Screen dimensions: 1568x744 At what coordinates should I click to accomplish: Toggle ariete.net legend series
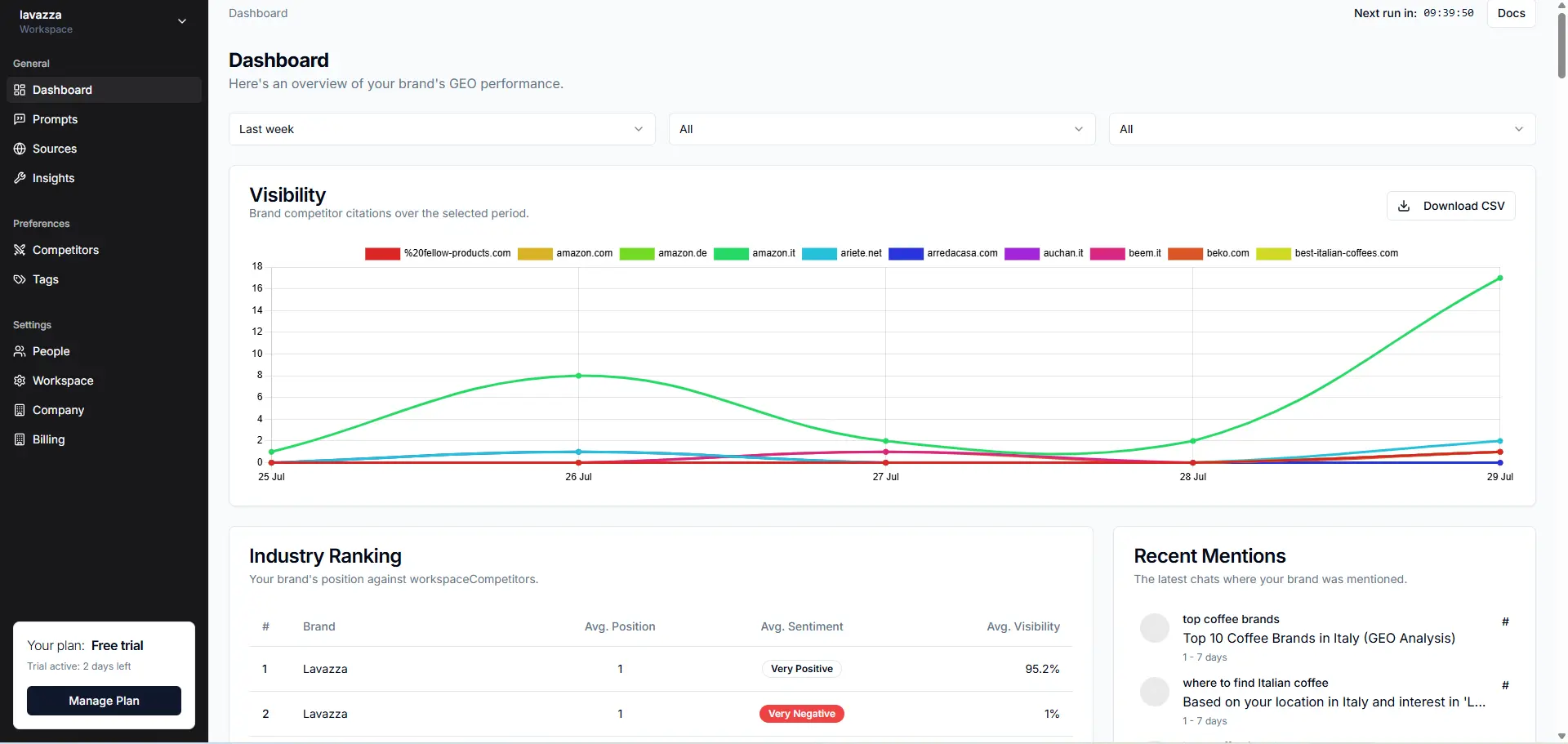click(x=842, y=253)
